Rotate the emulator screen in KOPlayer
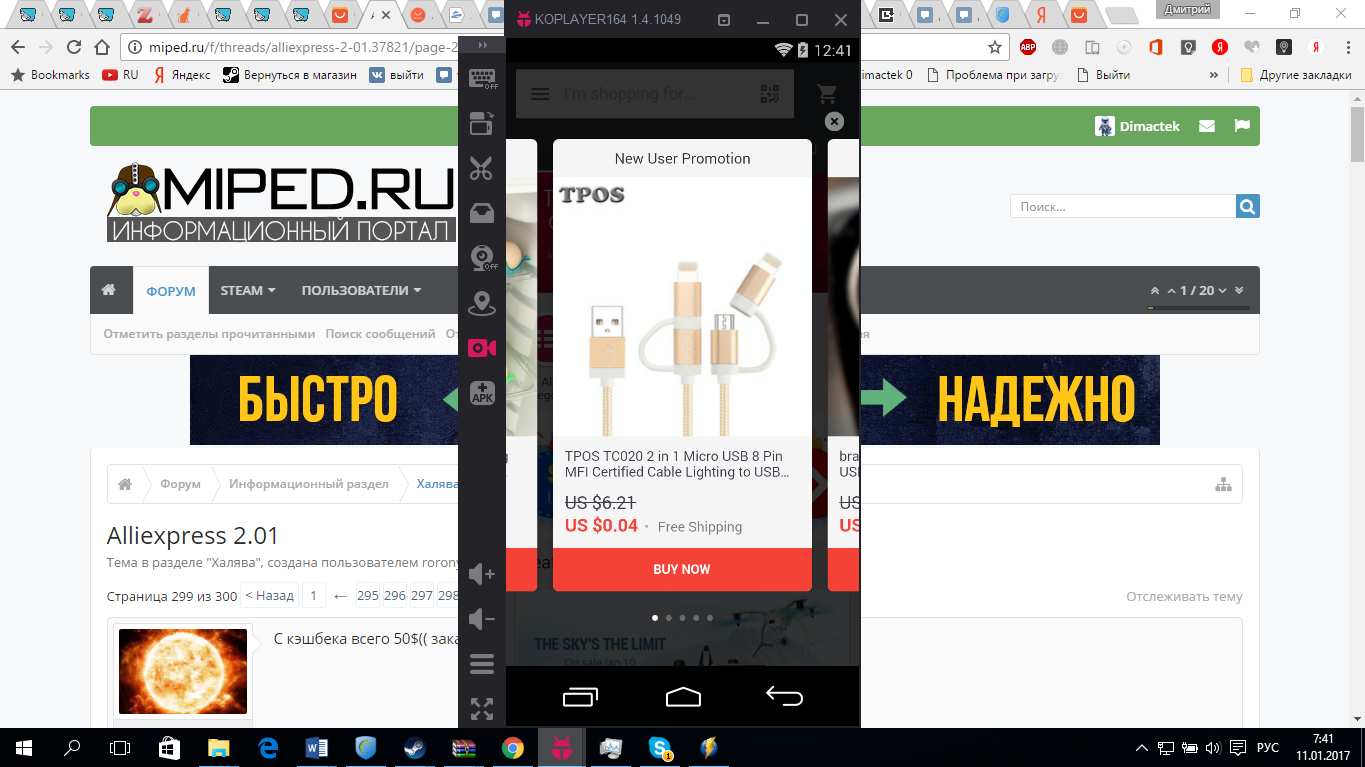Screen dimensions: 1365x767 pos(482,123)
